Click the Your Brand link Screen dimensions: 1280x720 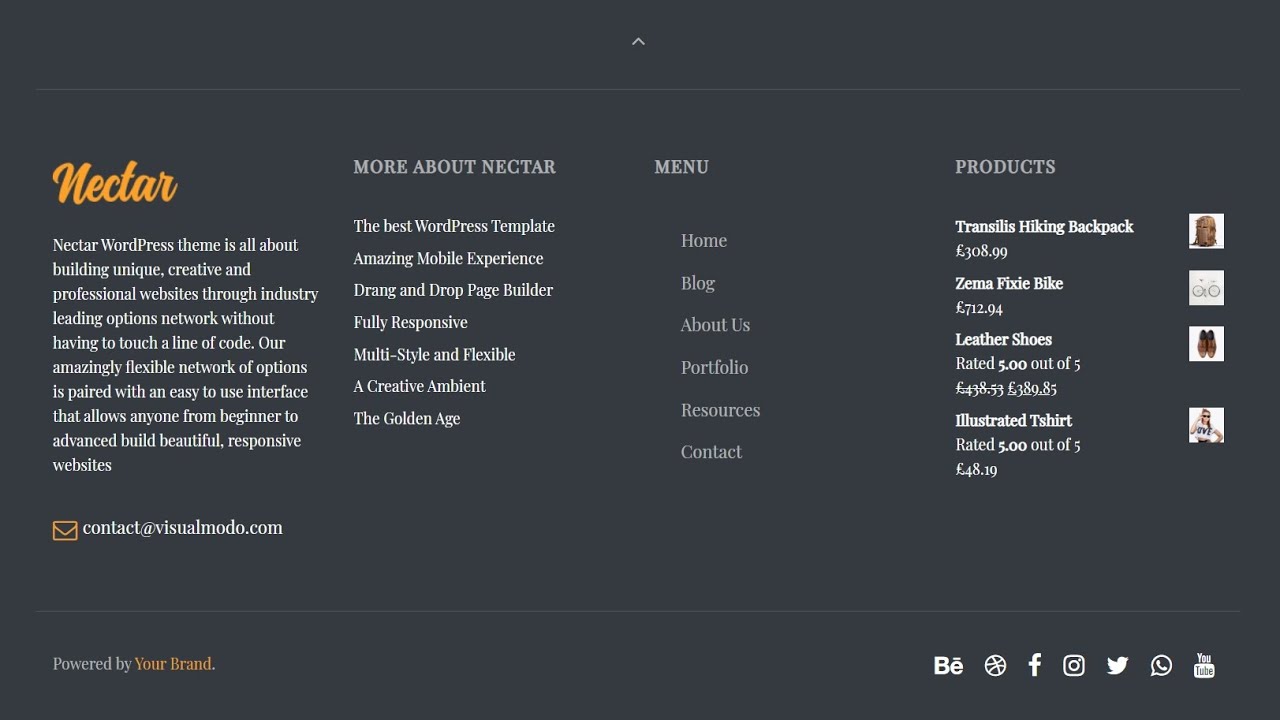tap(173, 664)
